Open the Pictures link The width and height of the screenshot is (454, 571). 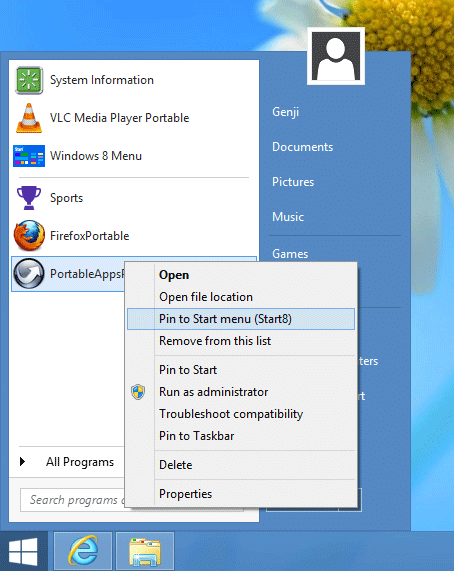(293, 182)
